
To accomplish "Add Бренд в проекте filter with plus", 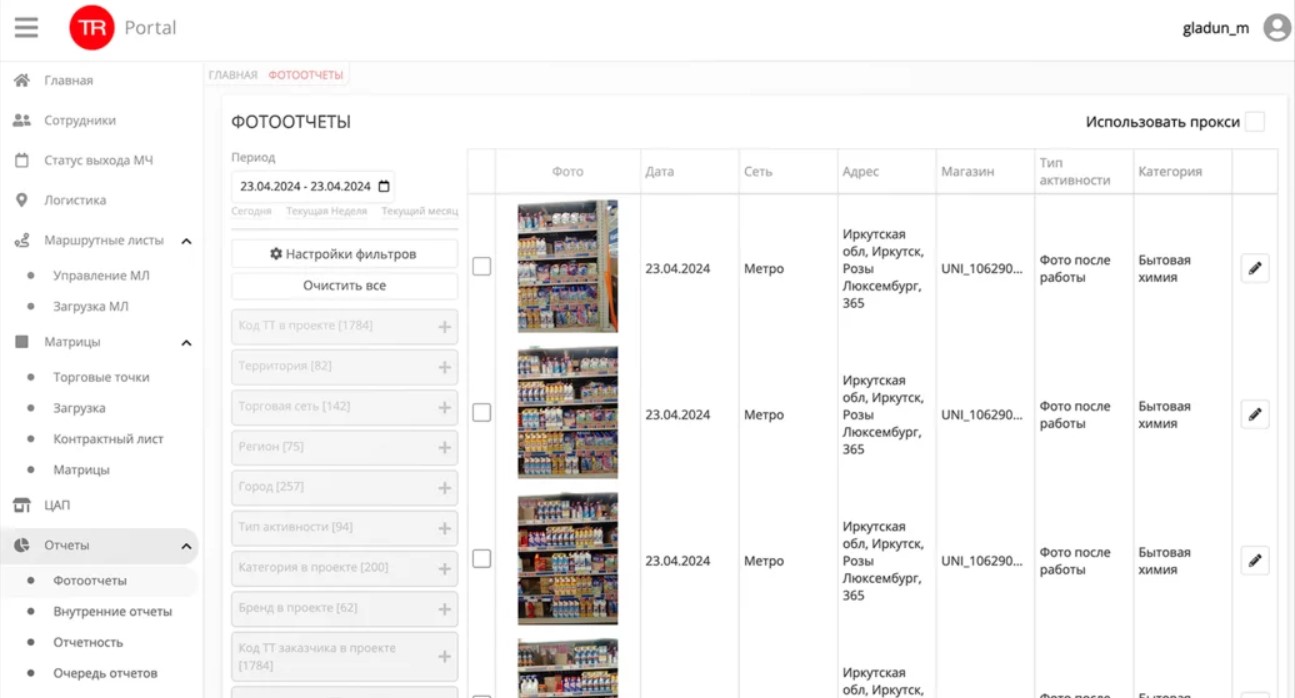I will (444, 608).
